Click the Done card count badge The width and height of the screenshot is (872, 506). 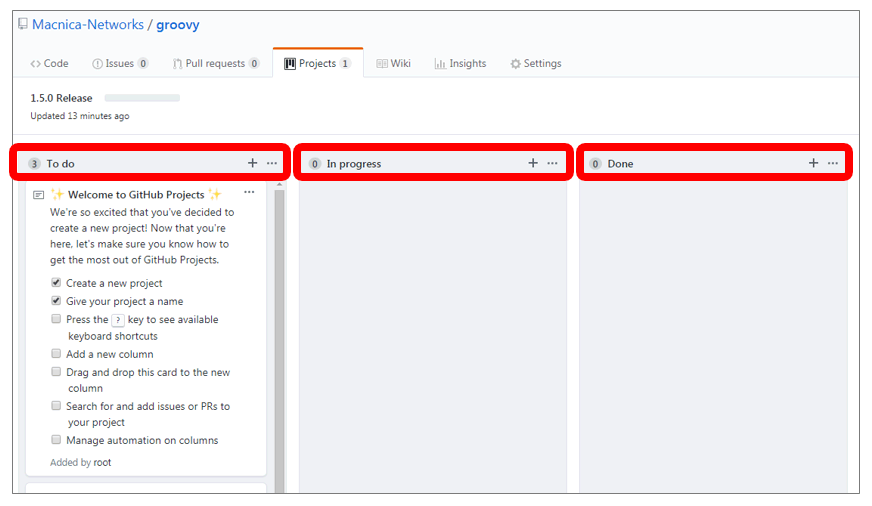[x=595, y=163]
